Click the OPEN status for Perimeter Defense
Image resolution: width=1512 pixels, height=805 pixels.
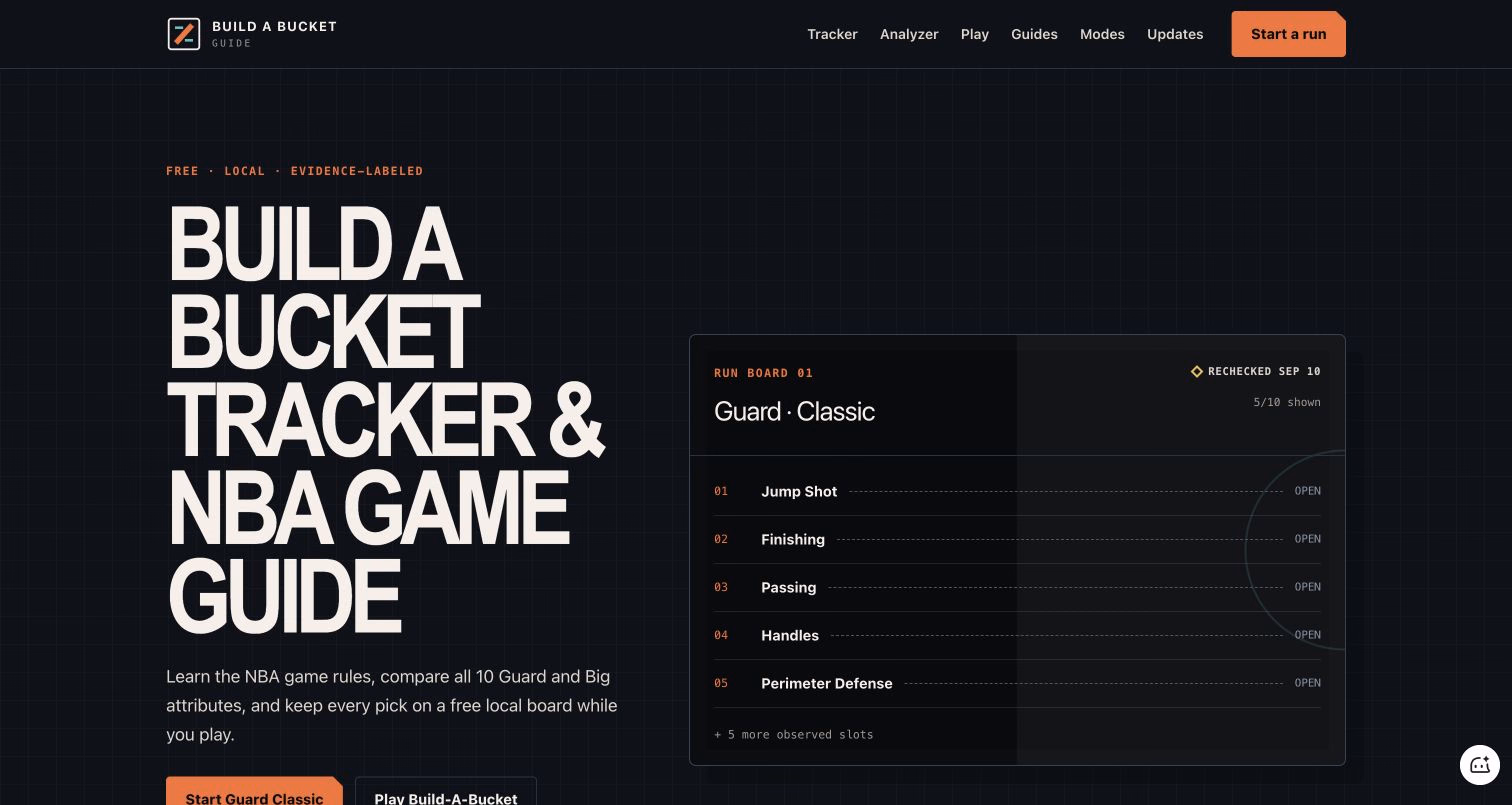[1307, 683]
